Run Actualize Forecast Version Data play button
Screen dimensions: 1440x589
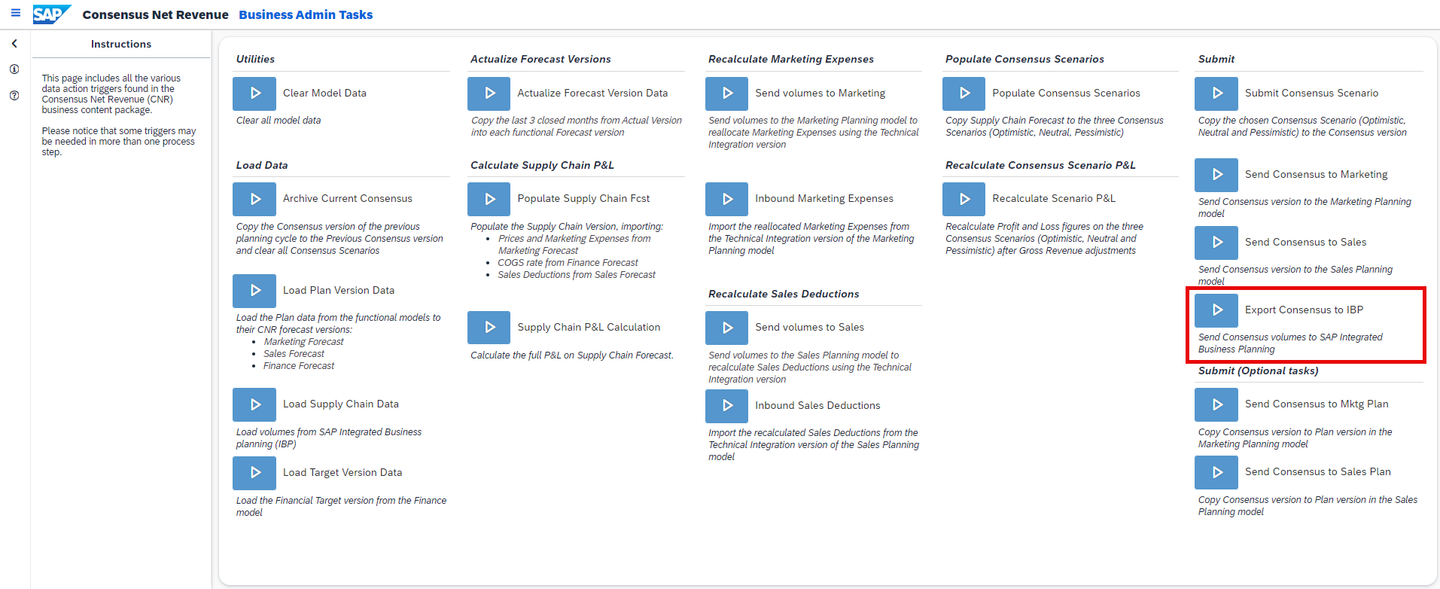click(489, 93)
